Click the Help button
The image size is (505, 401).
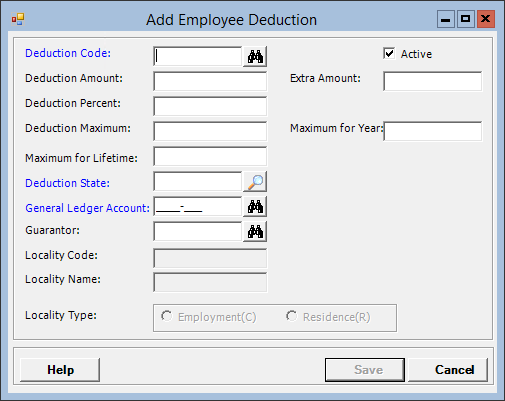(60, 370)
